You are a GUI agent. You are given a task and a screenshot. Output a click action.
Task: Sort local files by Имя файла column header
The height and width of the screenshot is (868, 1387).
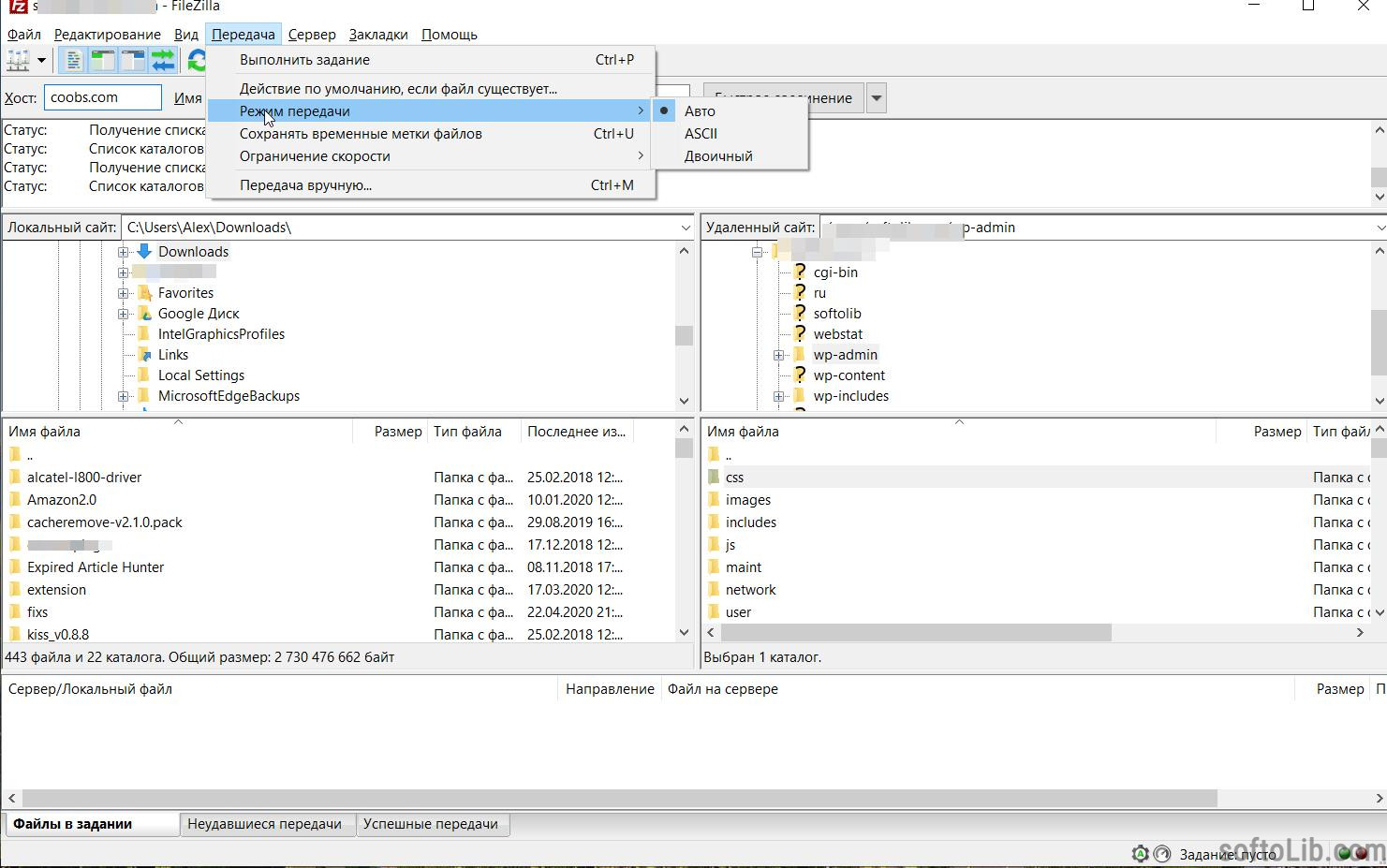click(x=178, y=431)
